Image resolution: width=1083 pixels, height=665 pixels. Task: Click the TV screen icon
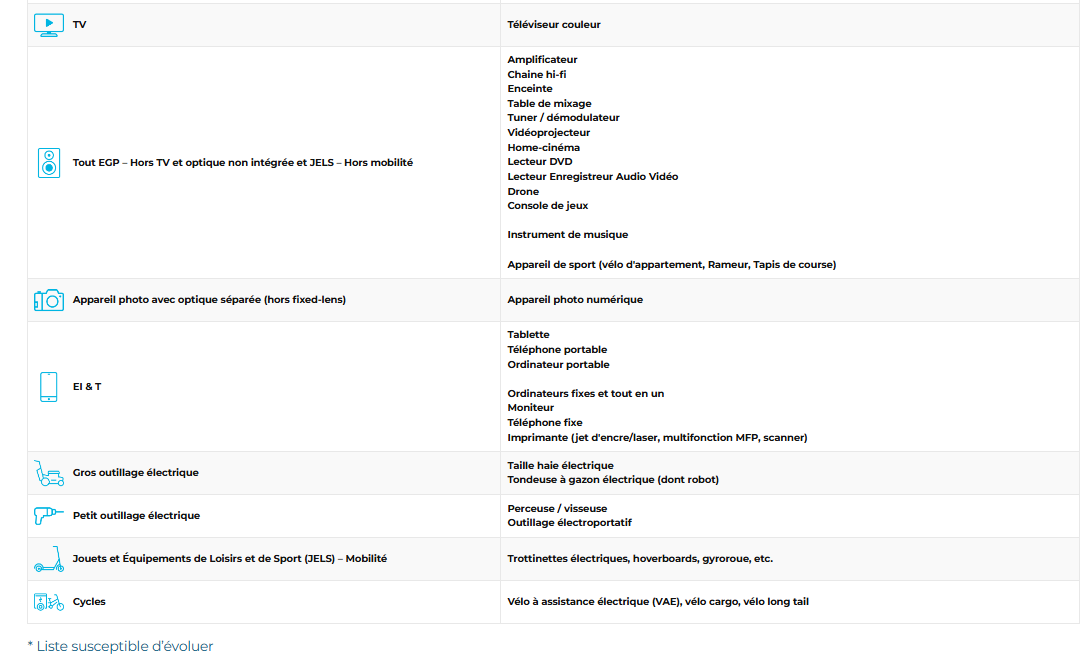[x=48, y=25]
